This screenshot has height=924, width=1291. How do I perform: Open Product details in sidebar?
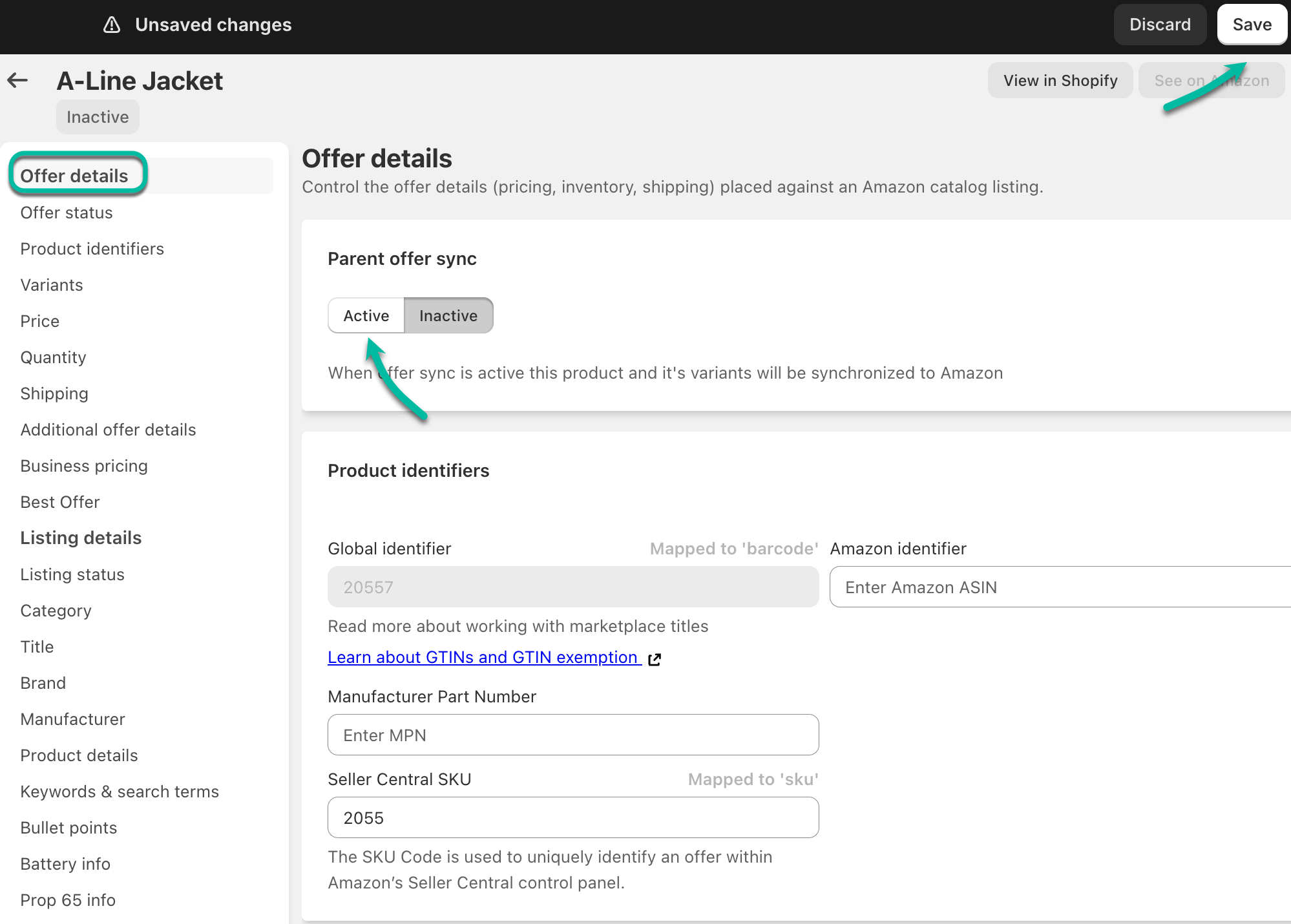(79, 755)
